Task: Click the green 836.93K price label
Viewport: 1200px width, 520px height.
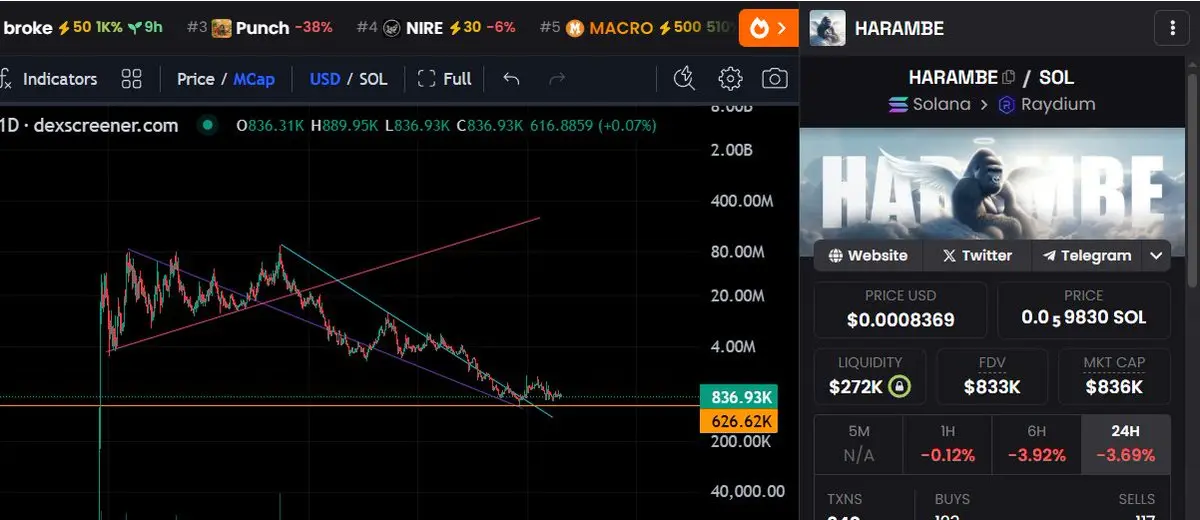Action: pyautogui.click(x=741, y=397)
